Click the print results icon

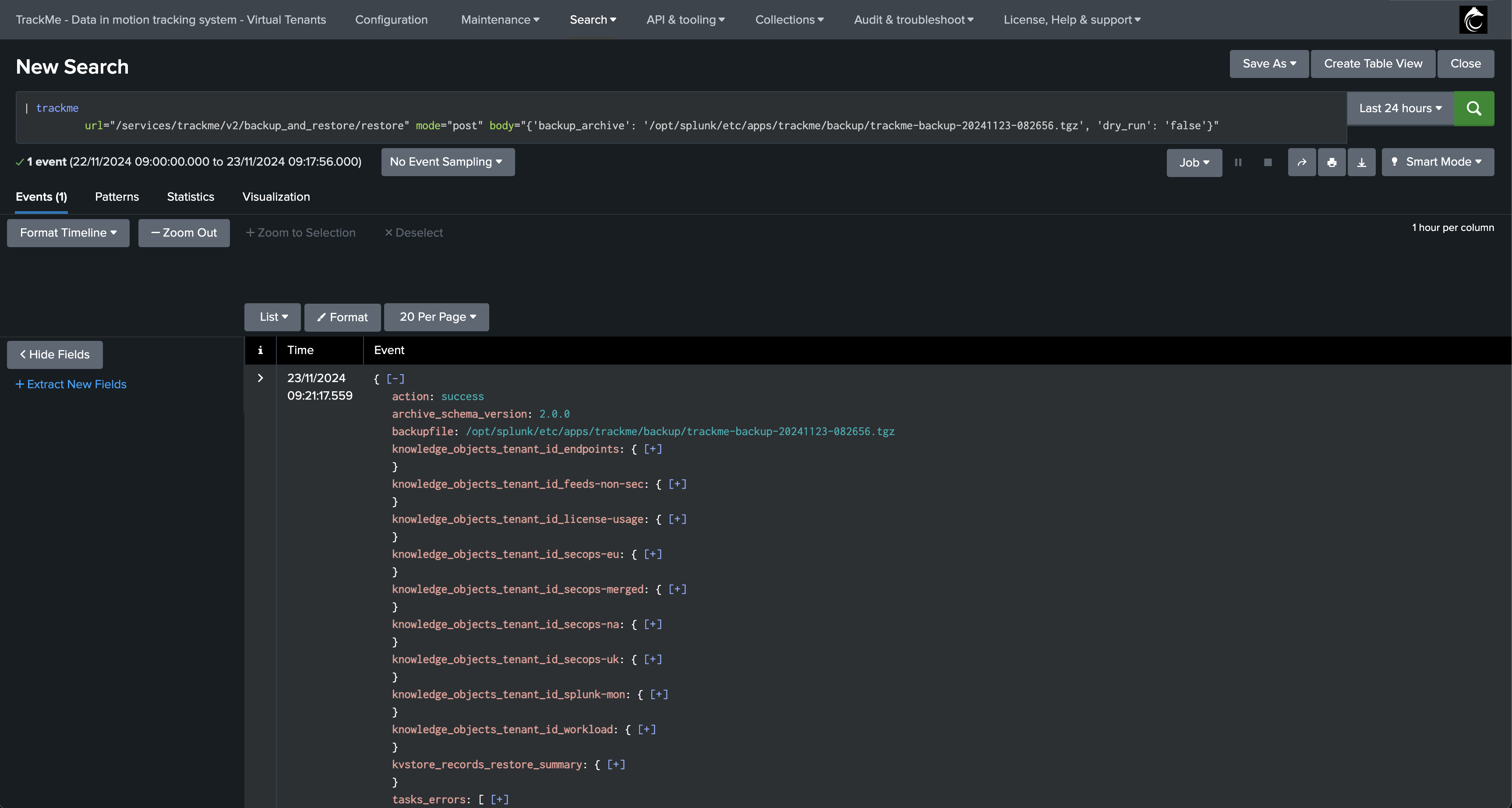pos(1331,162)
